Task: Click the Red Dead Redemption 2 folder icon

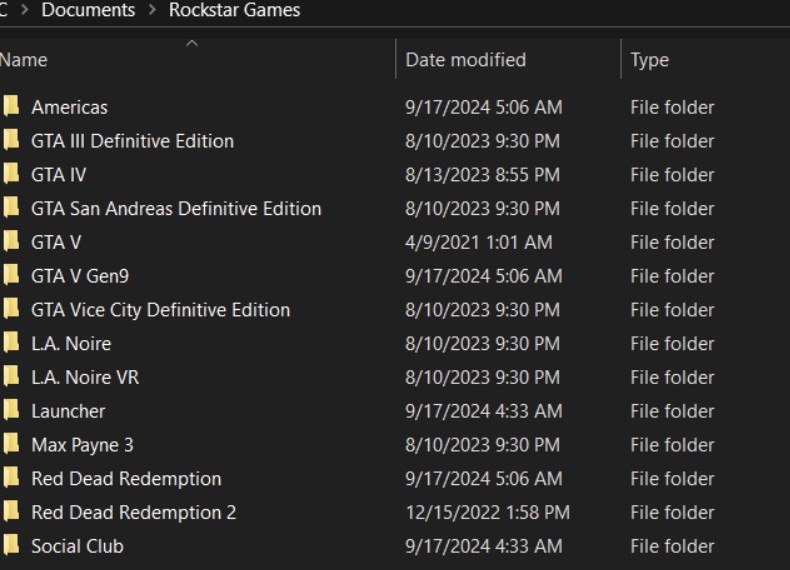Action: 11,512
